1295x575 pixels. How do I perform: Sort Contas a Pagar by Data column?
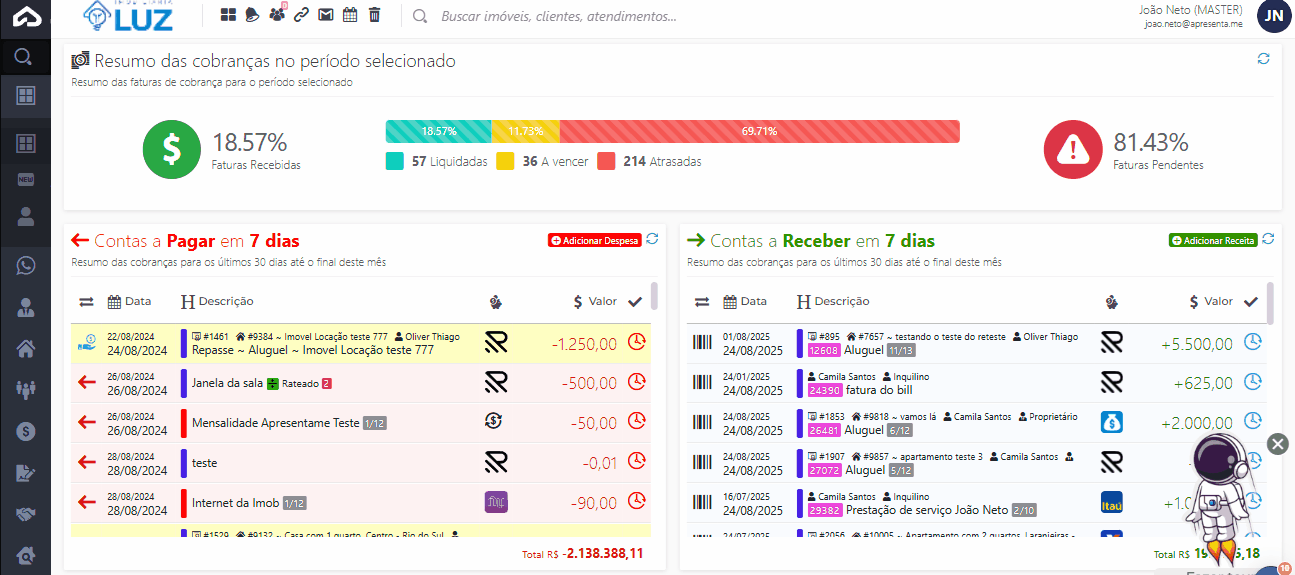(x=130, y=301)
